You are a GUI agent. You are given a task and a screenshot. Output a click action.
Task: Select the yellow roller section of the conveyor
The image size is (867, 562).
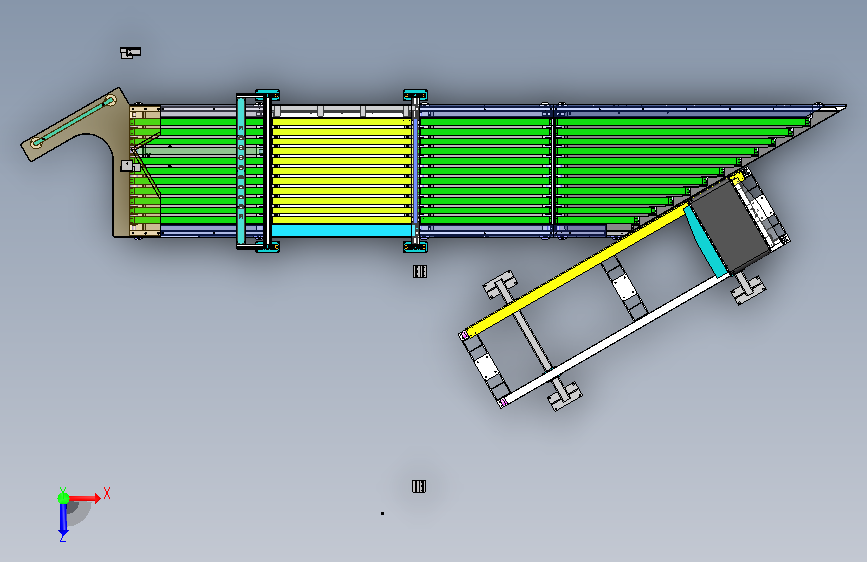coord(342,169)
